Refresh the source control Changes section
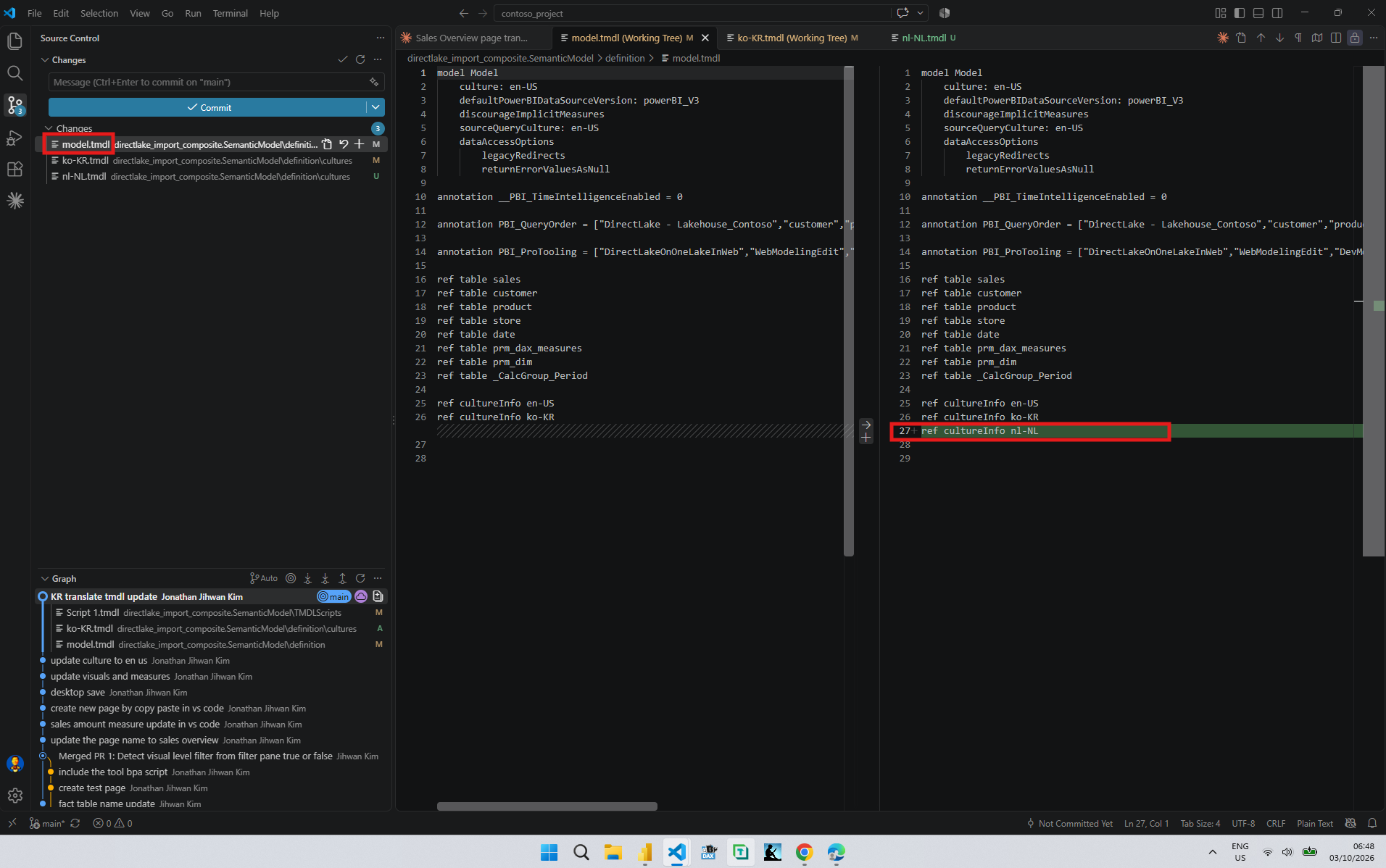The height and width of the screenshot is (868, 1386). coord(360,59)
